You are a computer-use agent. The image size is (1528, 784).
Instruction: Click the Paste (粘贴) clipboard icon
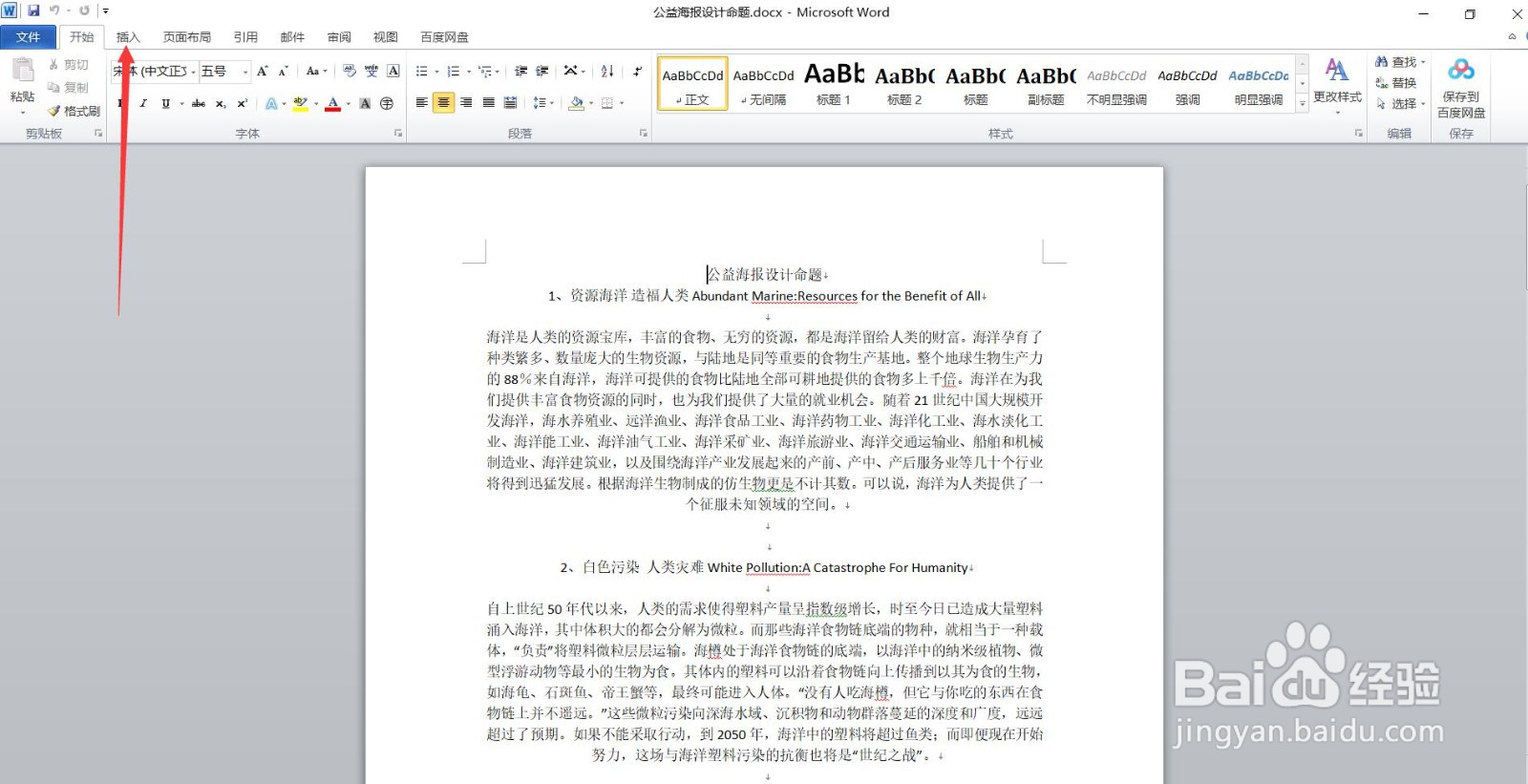coord(22,72)
